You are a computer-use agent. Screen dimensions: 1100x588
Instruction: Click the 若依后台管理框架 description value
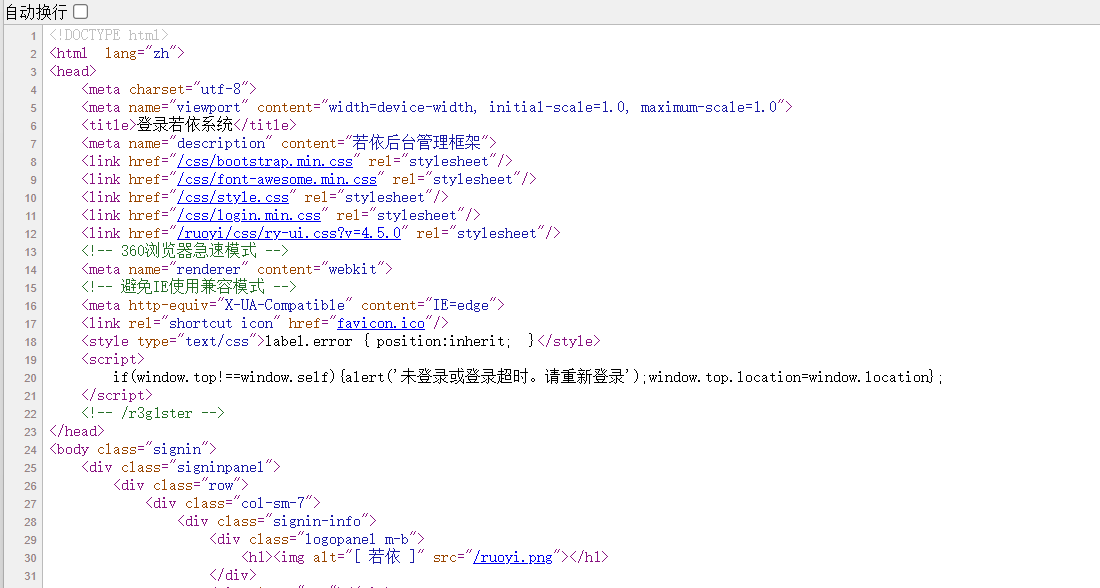click(x=417, y=143)
